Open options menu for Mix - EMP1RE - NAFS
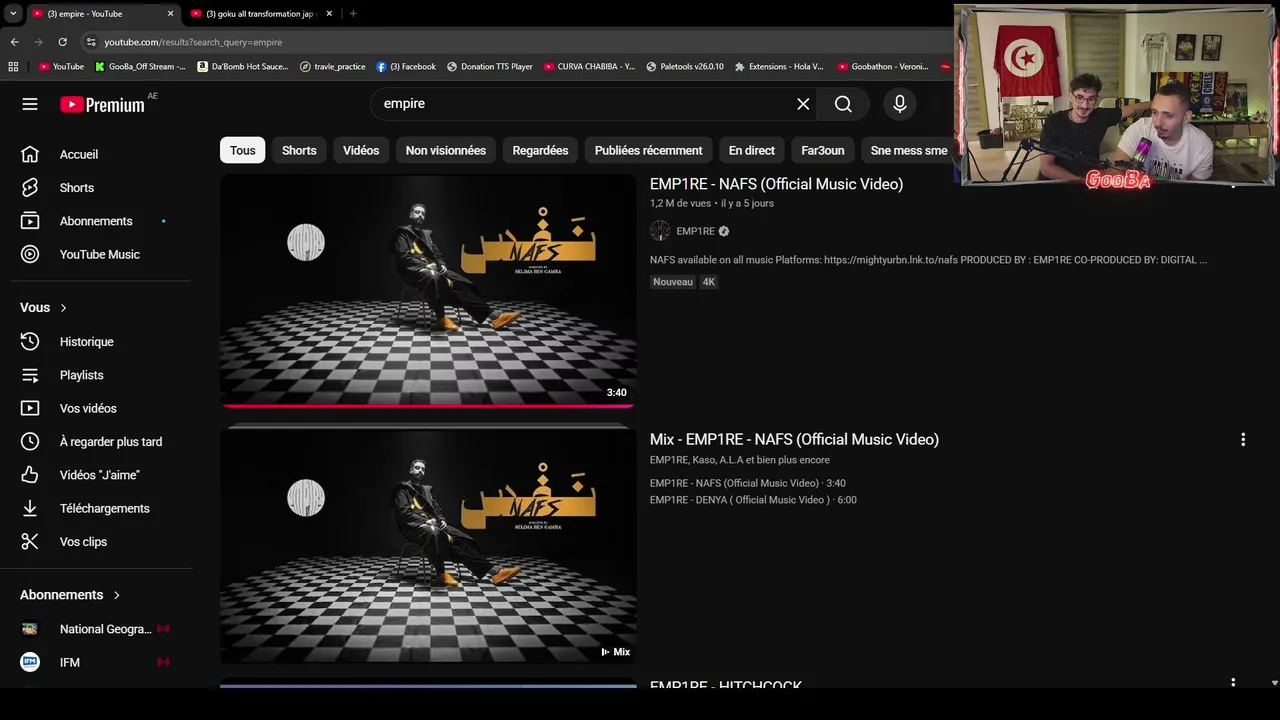1280x720 pixels. 1243,440
